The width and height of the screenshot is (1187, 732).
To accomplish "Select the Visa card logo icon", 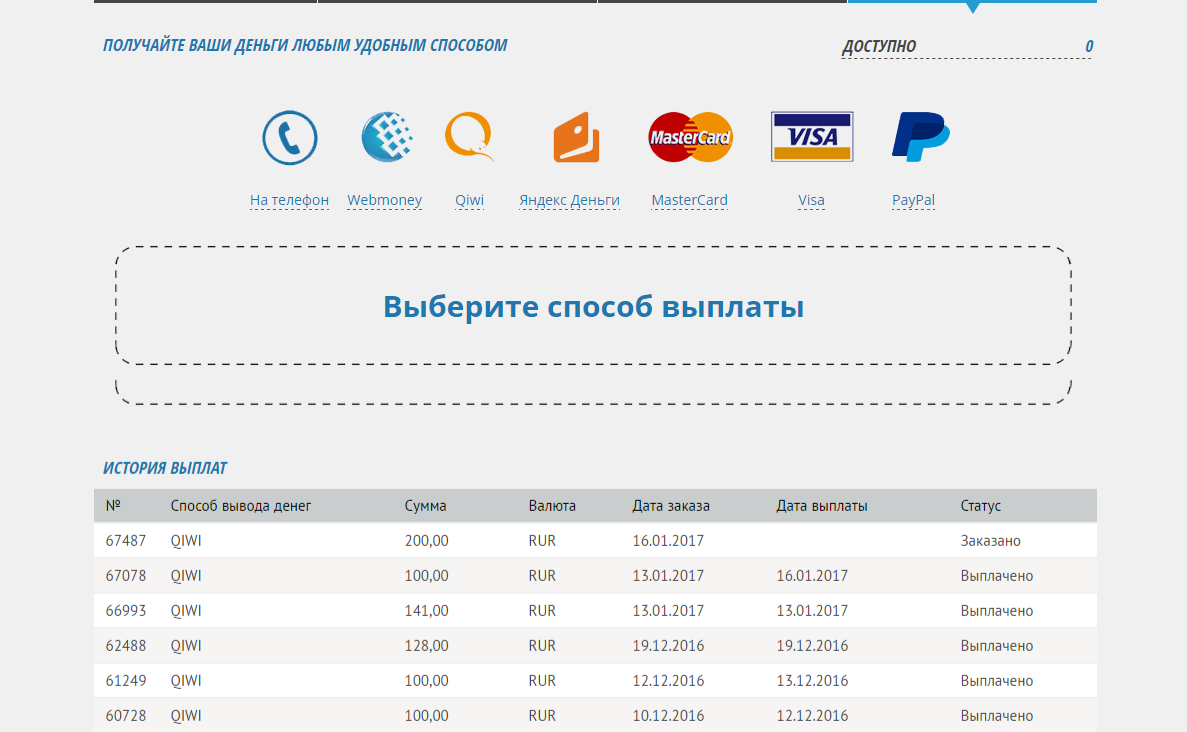I will point(812,137).
